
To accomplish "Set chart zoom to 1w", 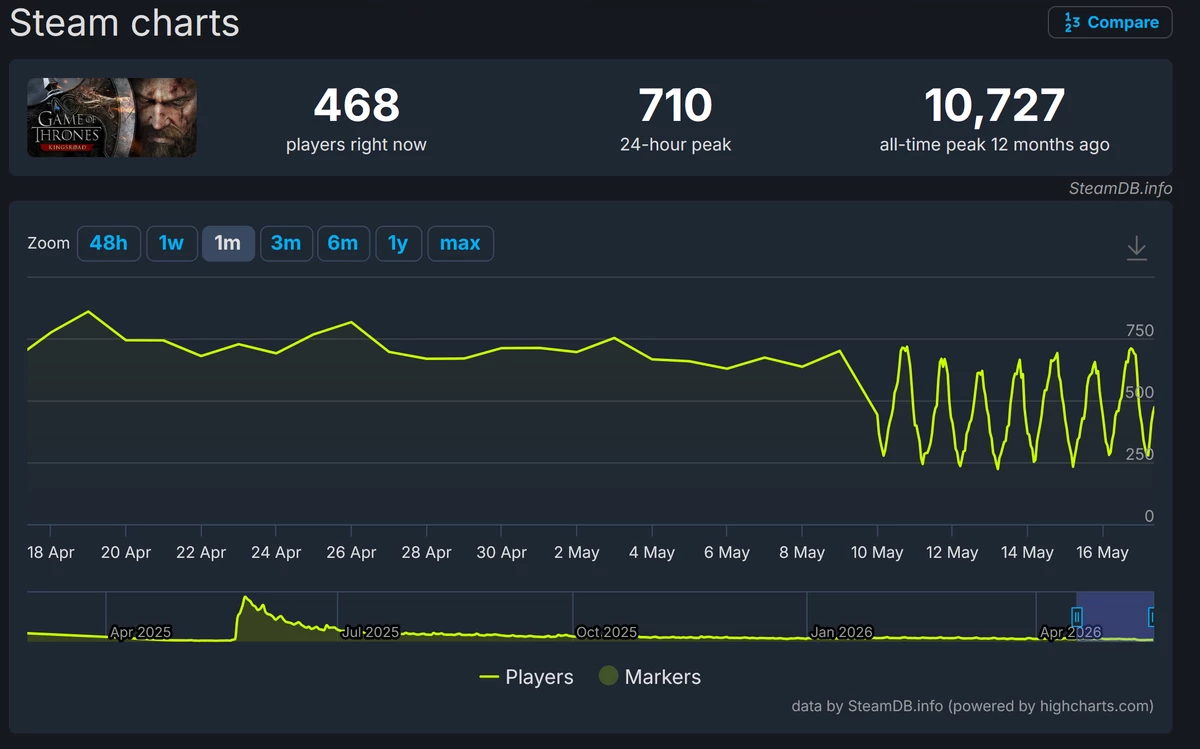I will [171, 243].
